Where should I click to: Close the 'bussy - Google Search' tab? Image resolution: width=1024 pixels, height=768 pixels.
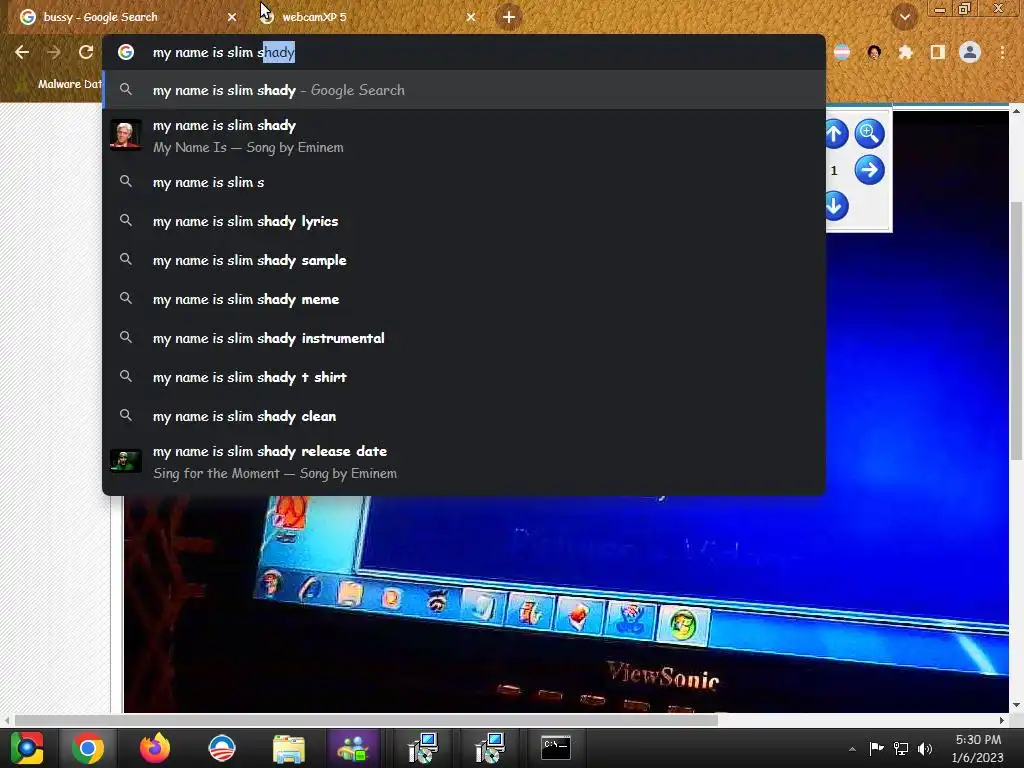pyautogui.click(x=232, y=17)
